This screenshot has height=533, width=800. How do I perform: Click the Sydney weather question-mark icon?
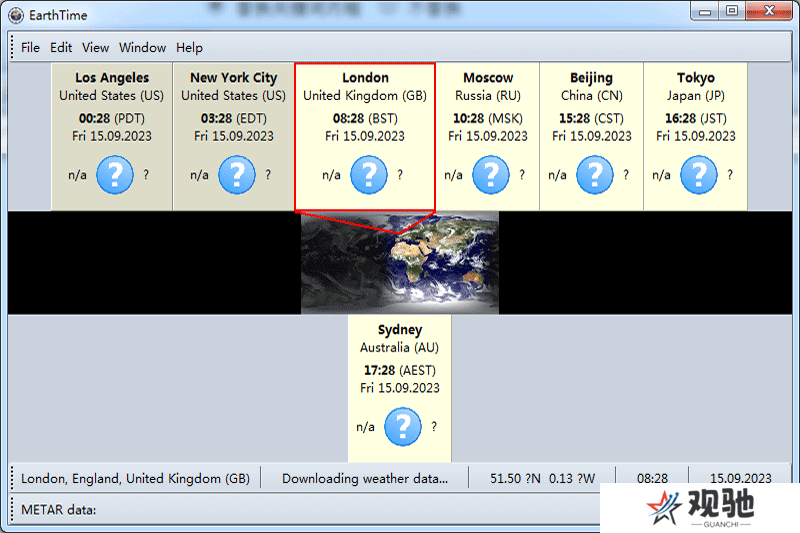403,426
